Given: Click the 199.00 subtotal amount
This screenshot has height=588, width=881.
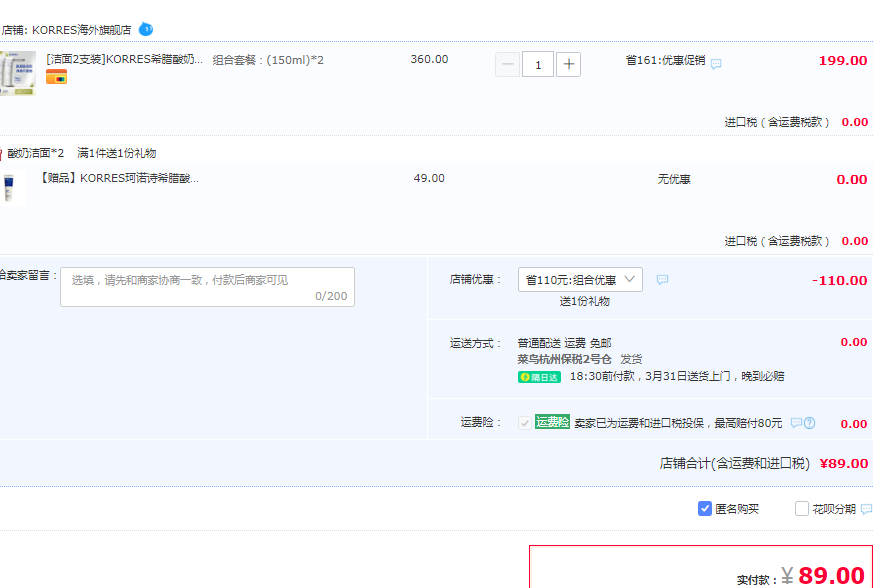Looking at the screenshot, I should pyautogui.click(x=843, y=61).
